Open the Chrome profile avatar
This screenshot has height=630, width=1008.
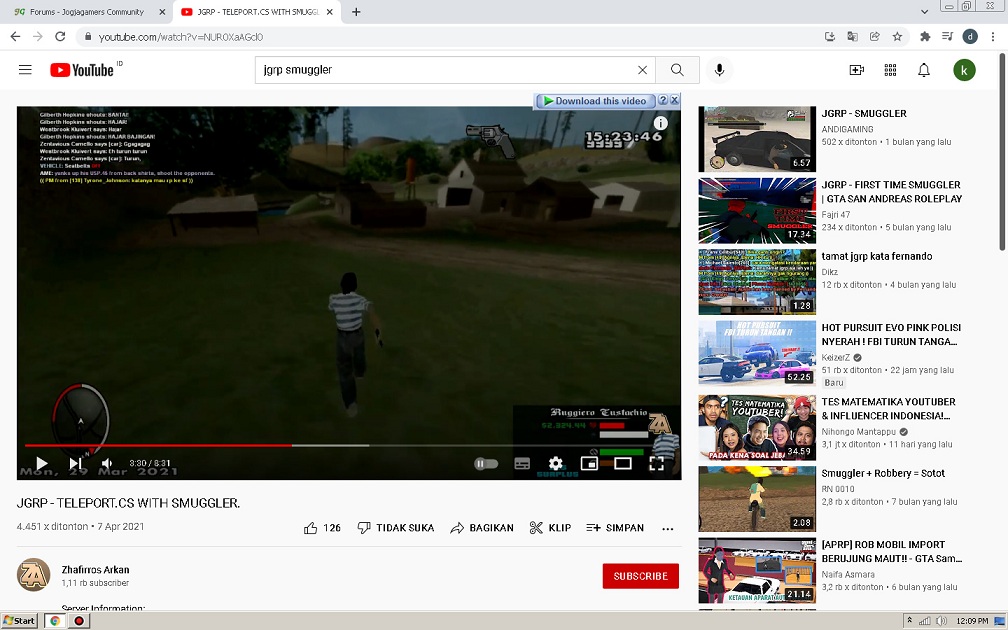[x=969, y=37]
